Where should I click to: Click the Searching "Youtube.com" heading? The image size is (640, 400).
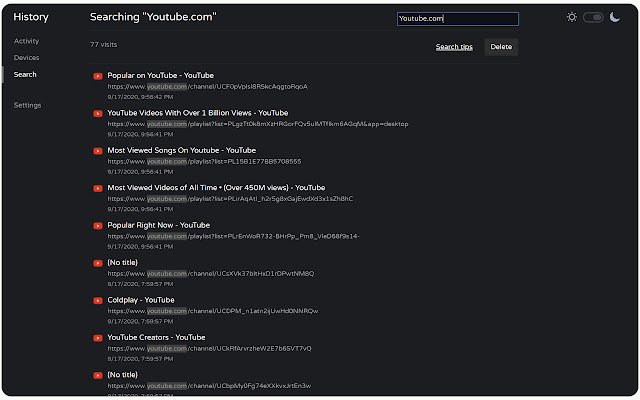[x=153, y=17]
